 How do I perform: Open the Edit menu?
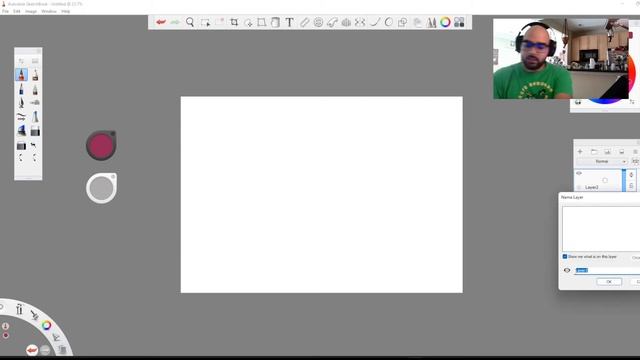[x=17, y=11]
